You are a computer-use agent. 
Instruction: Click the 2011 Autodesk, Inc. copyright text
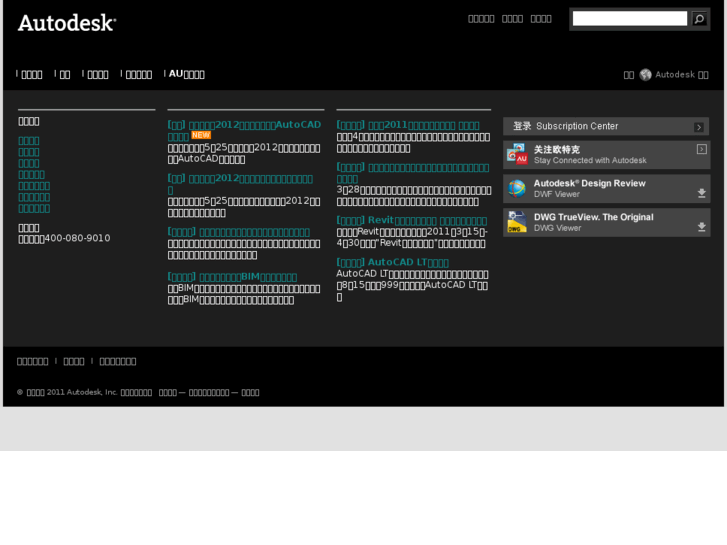click(82, 392)
